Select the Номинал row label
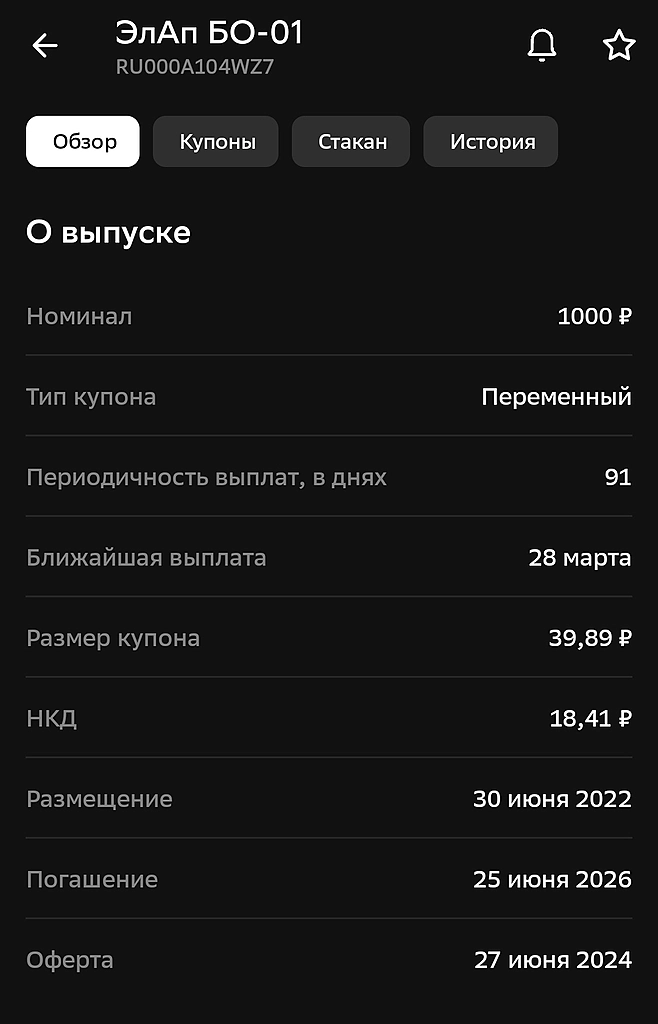658x1024 pixels. pos(79,316)
